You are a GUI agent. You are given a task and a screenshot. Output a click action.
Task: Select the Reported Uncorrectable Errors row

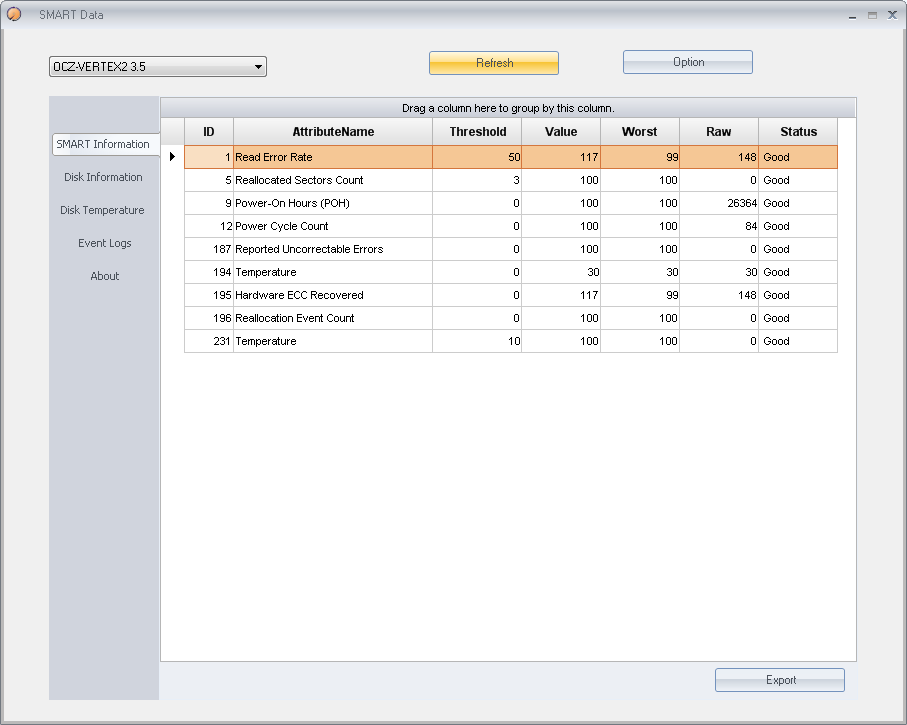511,249
